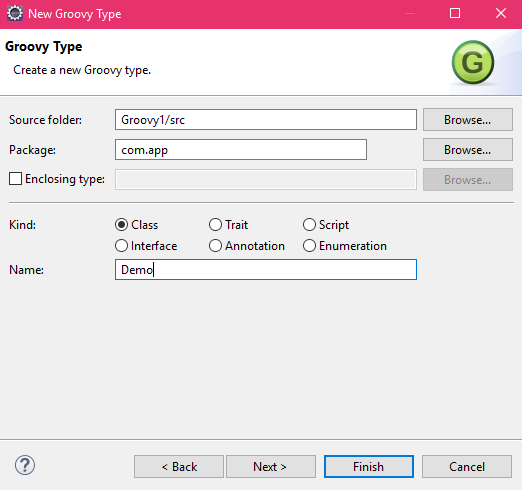Image resolution: width=522 pixels, height=490 pixels.
Task: Click the Eclipse icon in title bar
Action: (x=15, y=13)
